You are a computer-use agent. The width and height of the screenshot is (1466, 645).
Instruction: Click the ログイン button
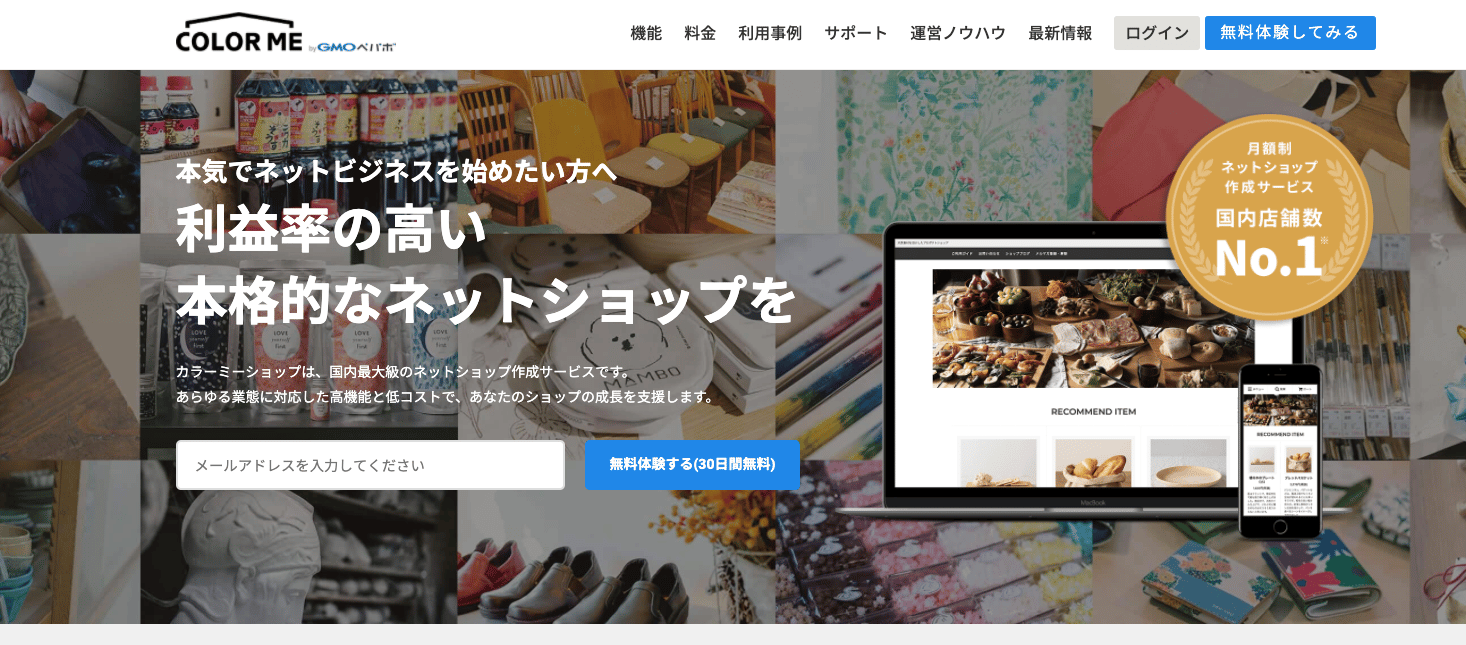[x=1157, y=33]
